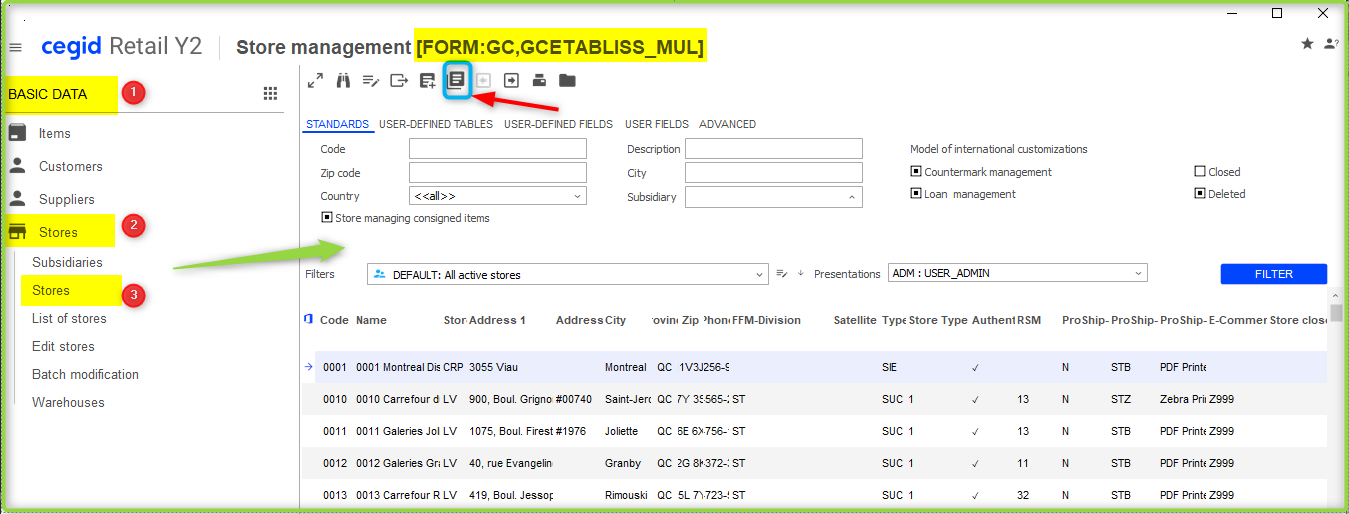
Task: Click the BASIC DATA module heading
Action: (x=48, y=94)
